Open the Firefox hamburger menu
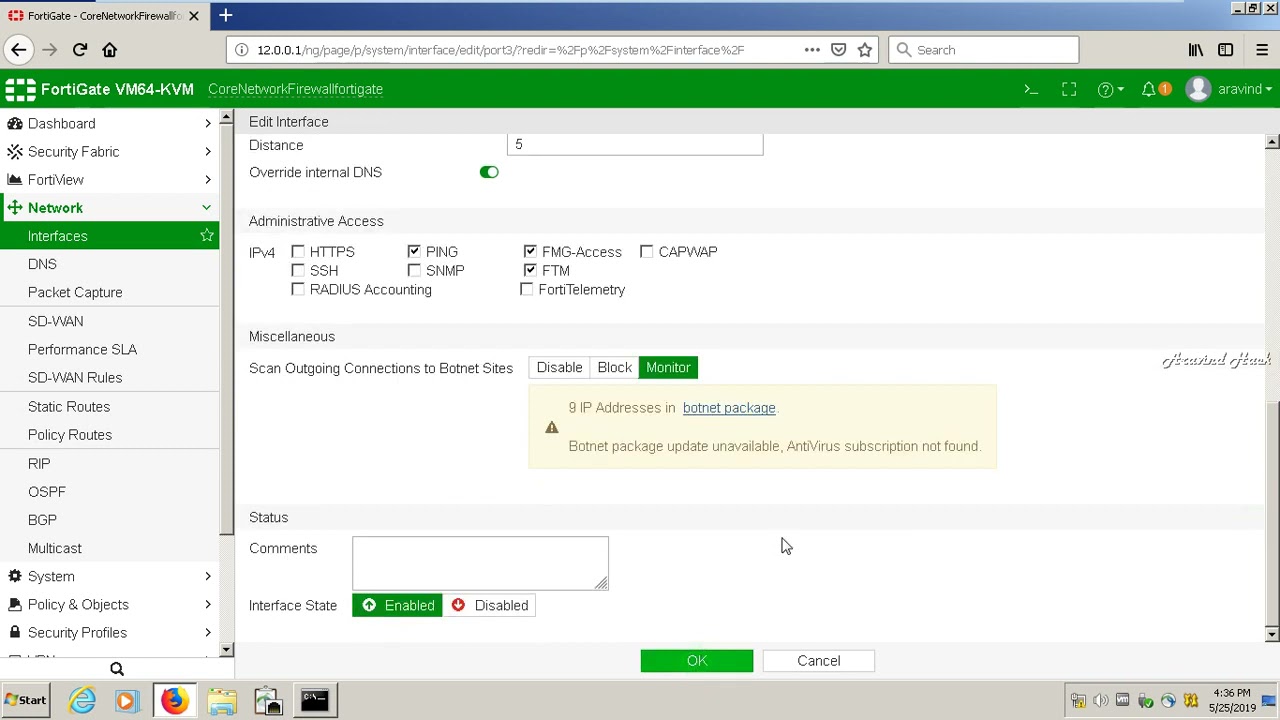1280x720 pixels. (x=1261, y=50)
